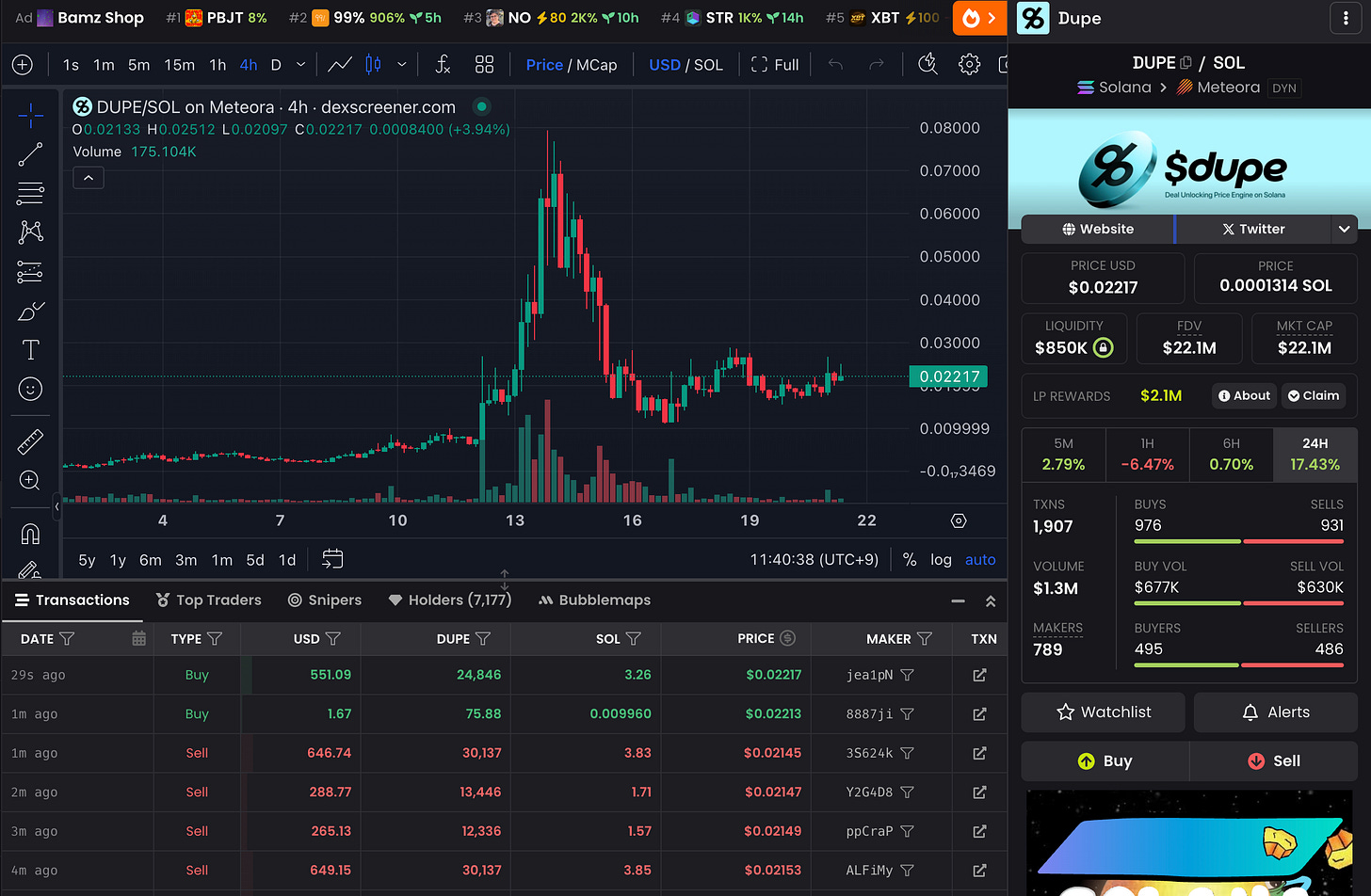Screen dimensions: 1371x896
Task: Open the emoji icons tool
Action: click(30, 389)
